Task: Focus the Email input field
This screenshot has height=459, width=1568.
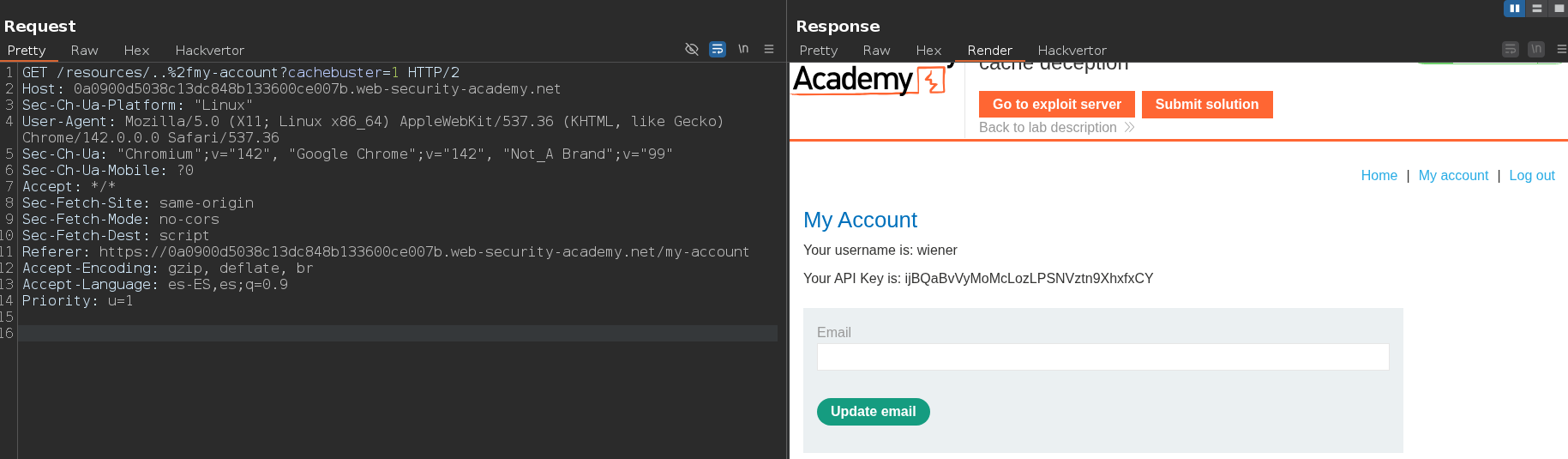Action: click(1102, 357)
